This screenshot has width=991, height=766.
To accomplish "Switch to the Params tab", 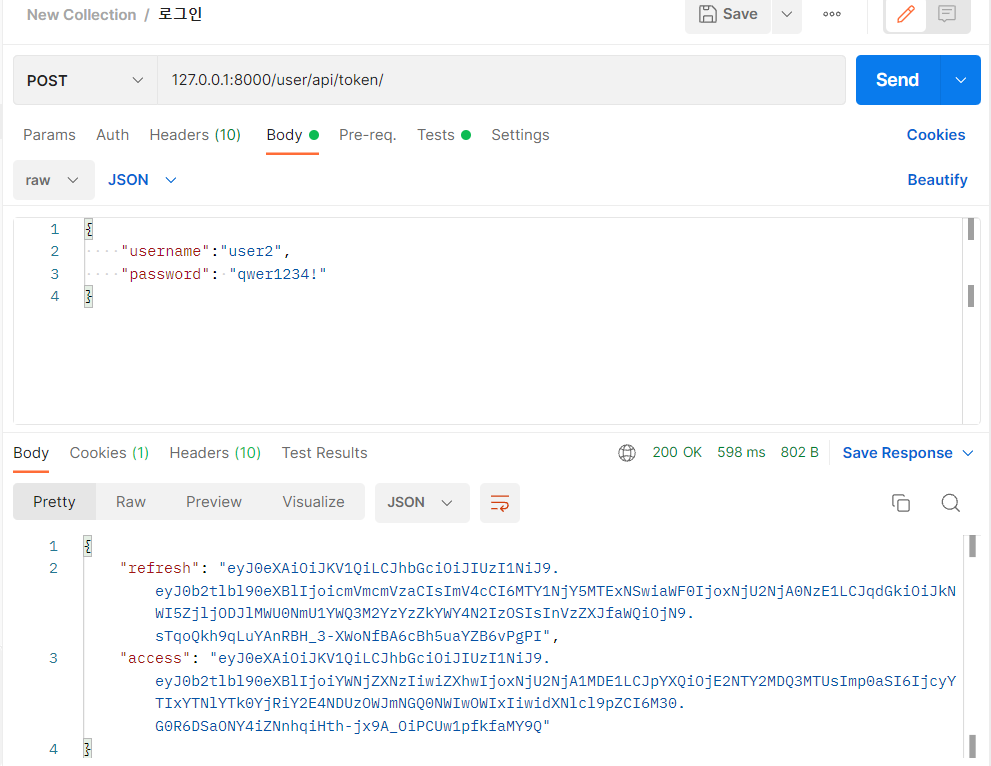I will [x=49, y=135].
